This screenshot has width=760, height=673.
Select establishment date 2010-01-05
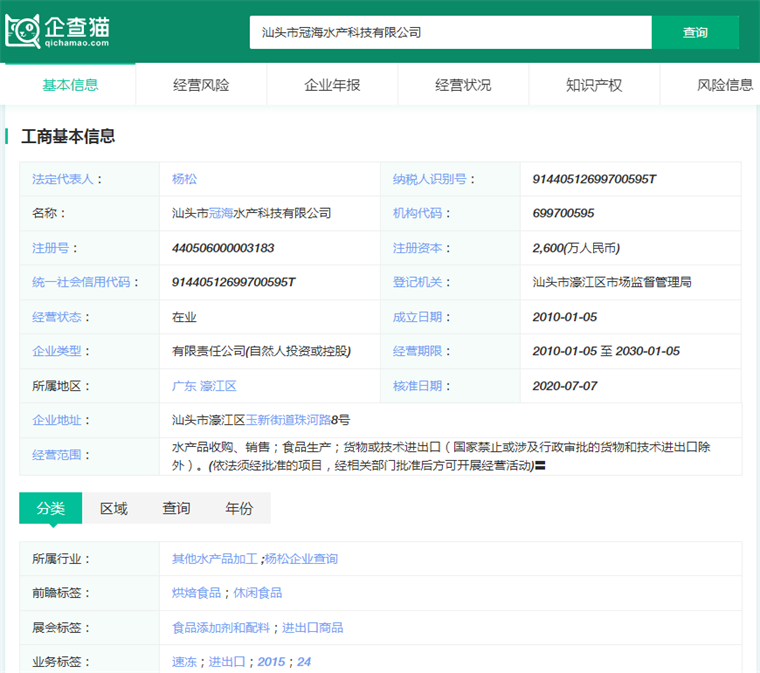[565, 317]
